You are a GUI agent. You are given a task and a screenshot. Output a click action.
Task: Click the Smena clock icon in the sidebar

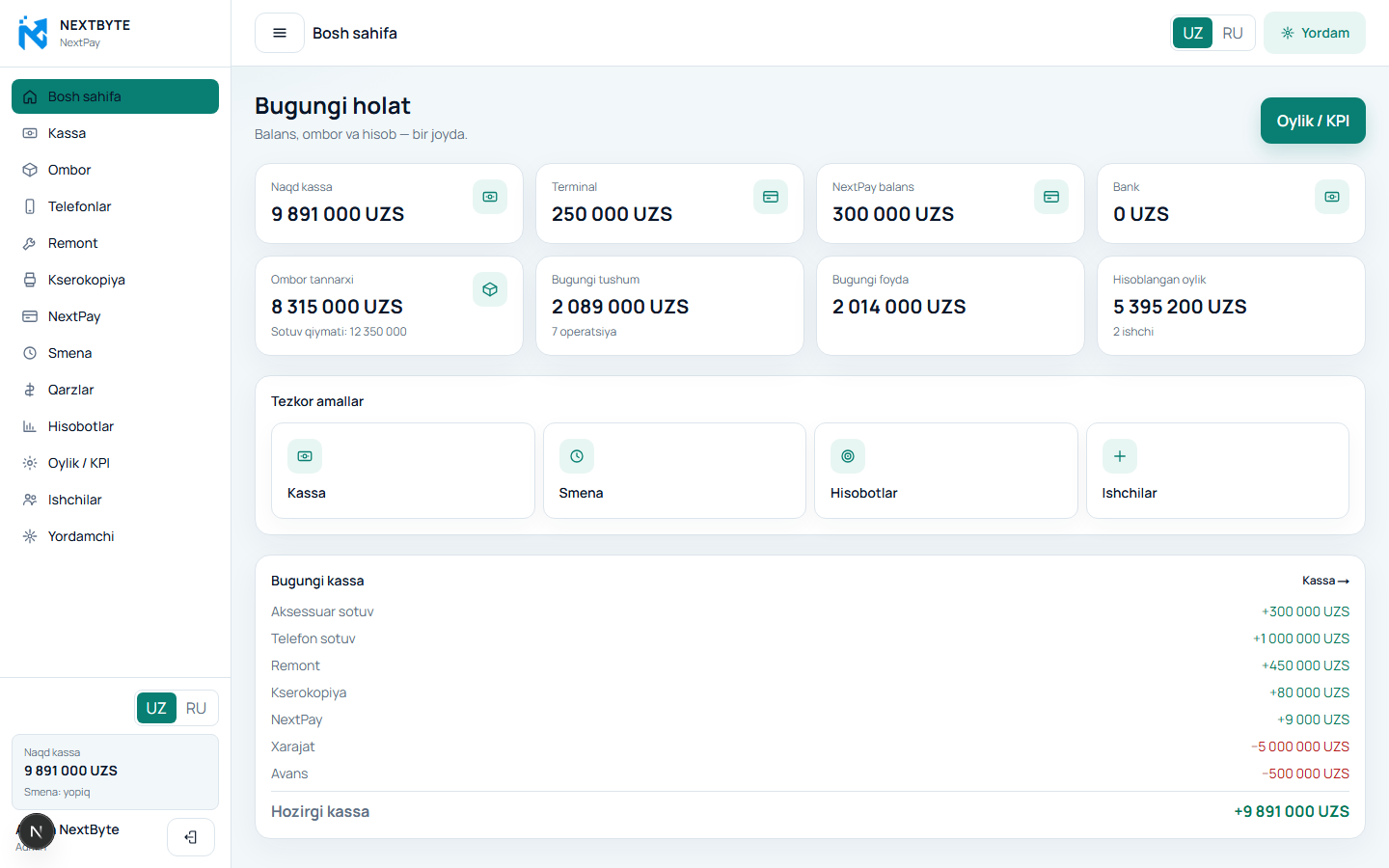point(30,353)
